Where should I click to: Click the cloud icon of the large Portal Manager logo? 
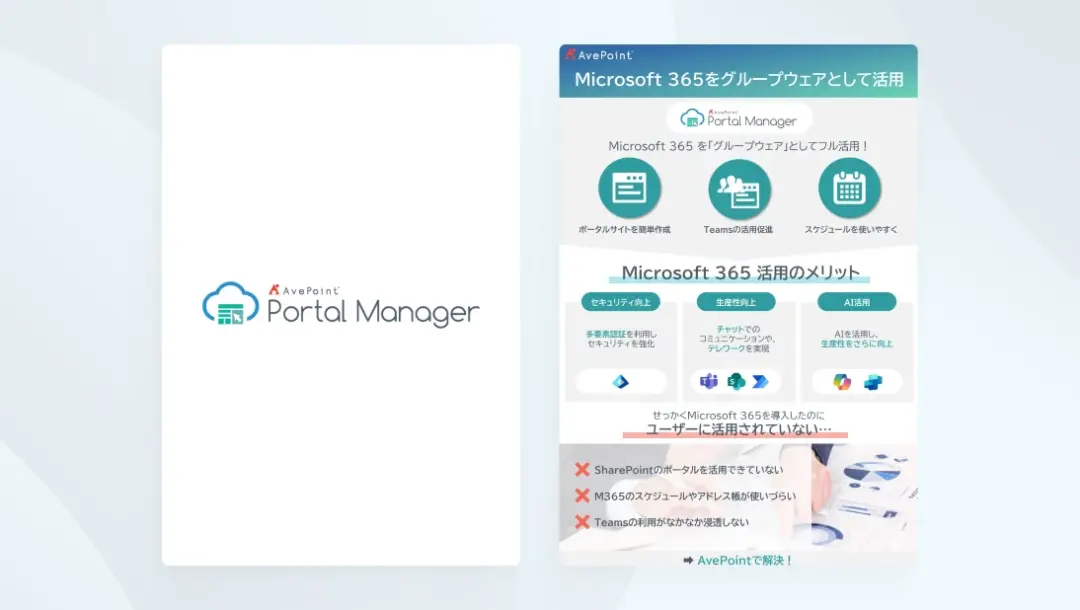(x=231, y=303)
